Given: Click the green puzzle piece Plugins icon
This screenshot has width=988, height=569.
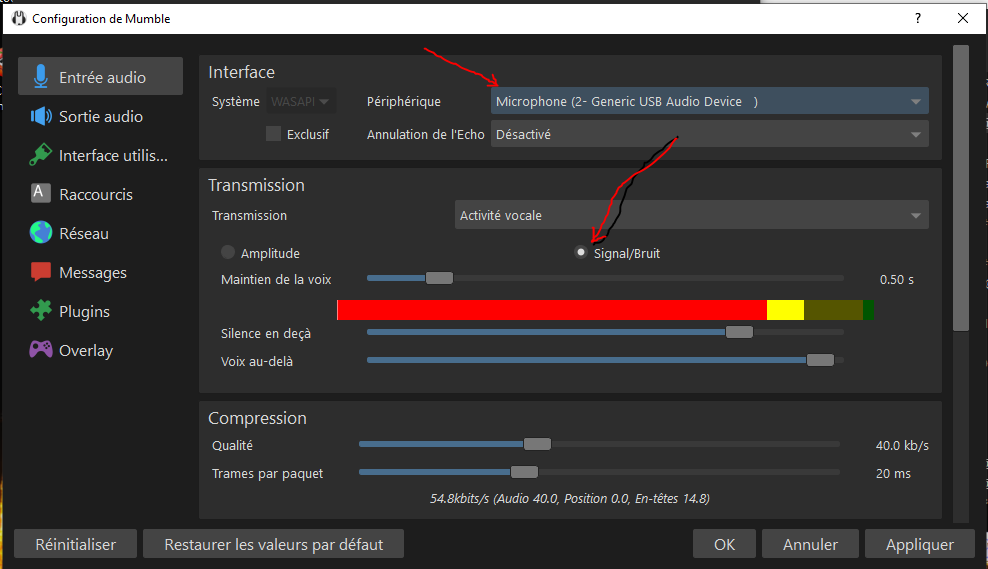Looking at the screenshot, I should click(41, 311).
